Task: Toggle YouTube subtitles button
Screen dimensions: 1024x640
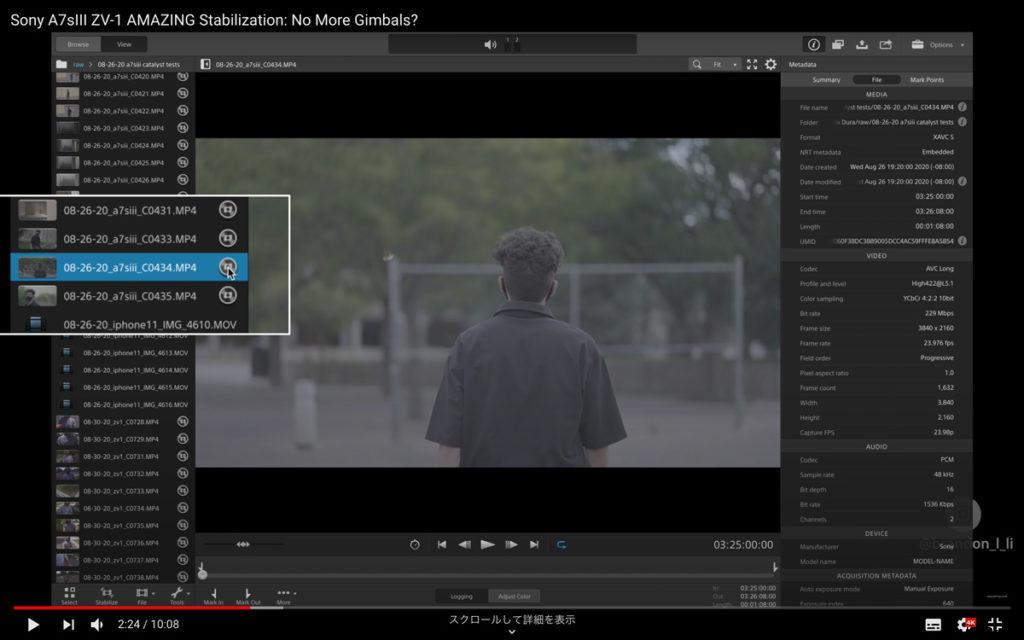Action: (x=933, y=624)
